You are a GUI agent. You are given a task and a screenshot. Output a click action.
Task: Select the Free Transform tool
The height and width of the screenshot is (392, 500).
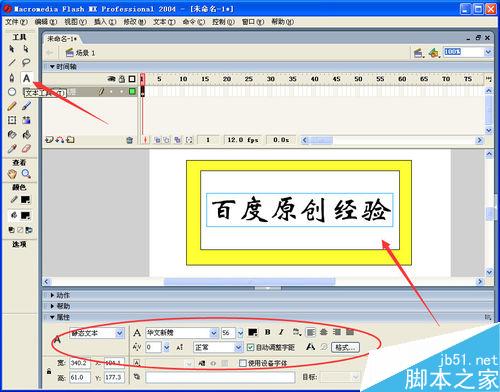pos(12,120)
